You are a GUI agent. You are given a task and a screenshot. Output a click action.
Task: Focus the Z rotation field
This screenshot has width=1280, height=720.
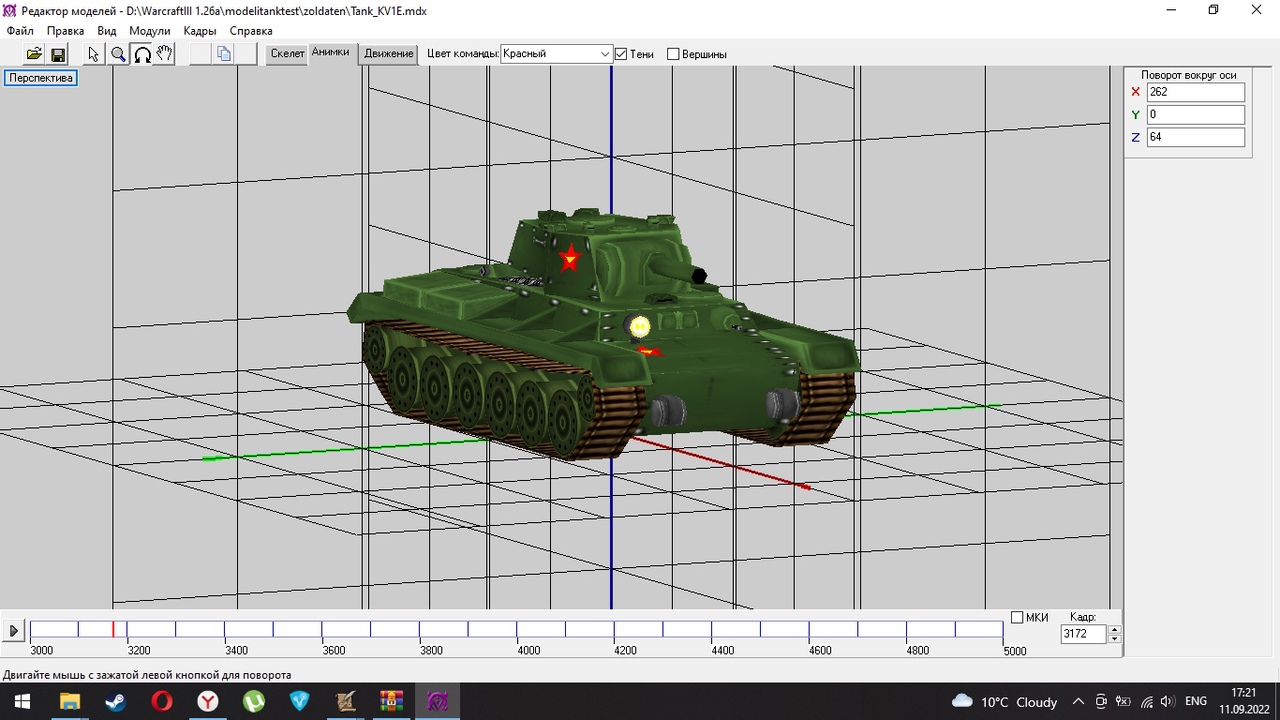pos(1196,137)
